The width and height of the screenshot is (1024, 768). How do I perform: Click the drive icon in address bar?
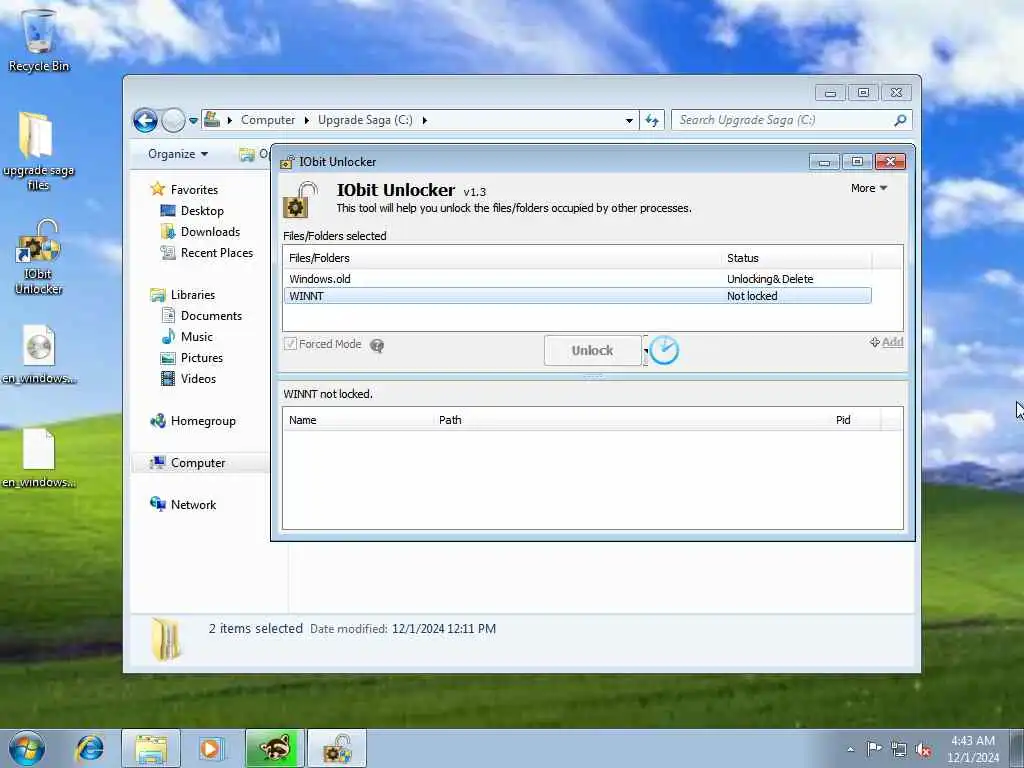[x=212, y=120]
